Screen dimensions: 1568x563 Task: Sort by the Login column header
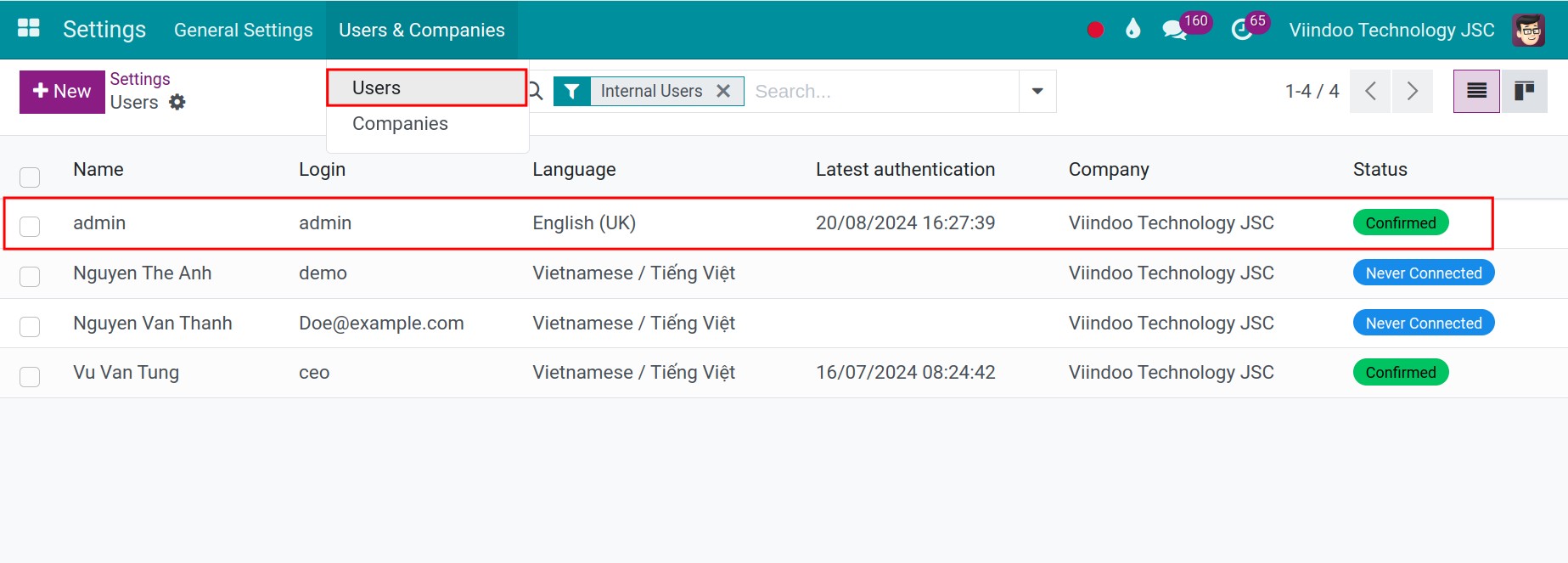coord(322,170)
